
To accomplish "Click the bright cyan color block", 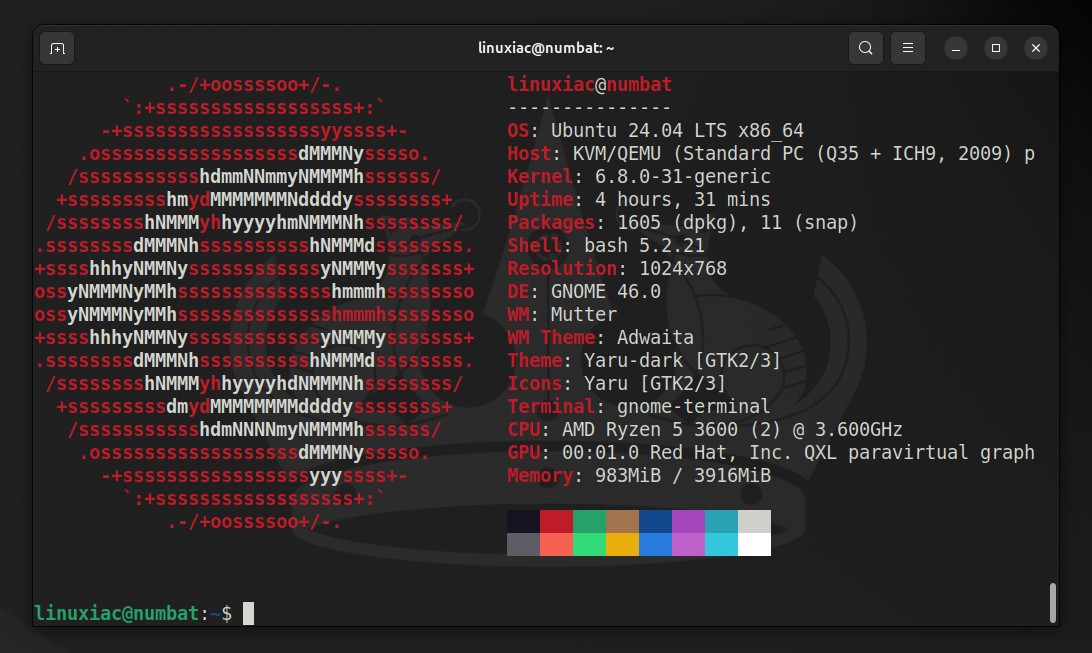I will (x=722, y=544).
